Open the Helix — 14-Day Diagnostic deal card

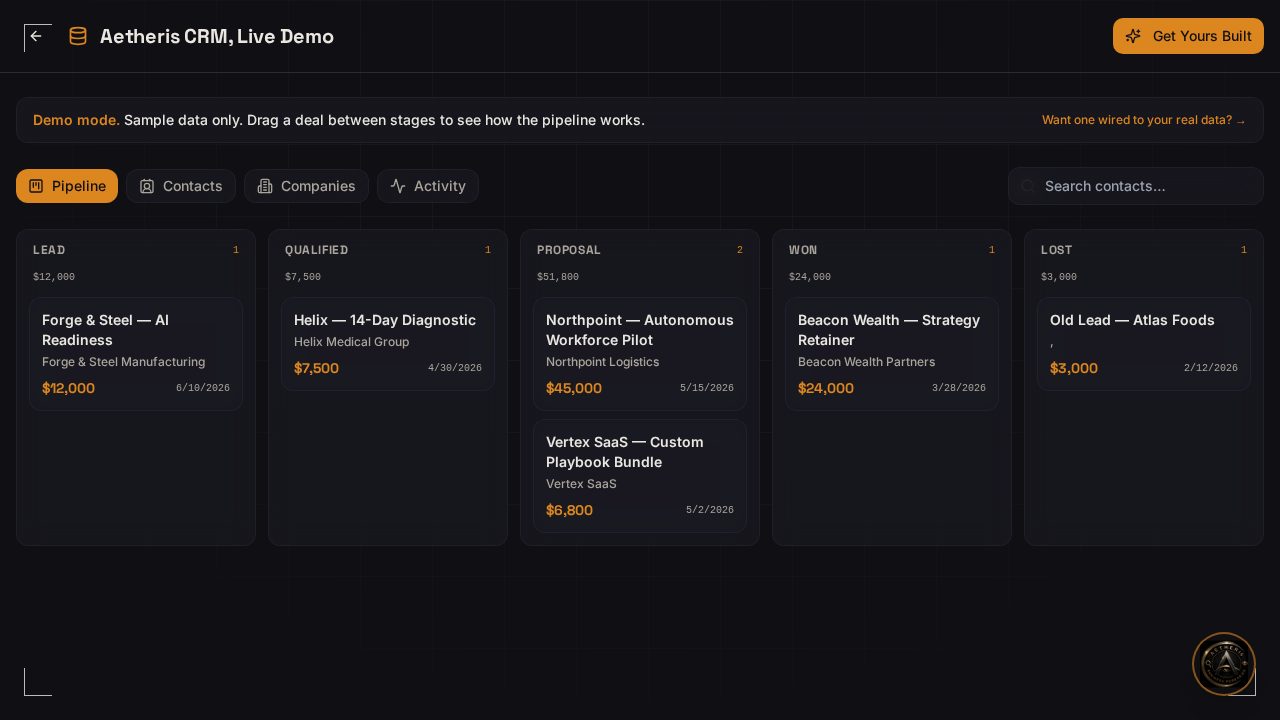(388, 344)
